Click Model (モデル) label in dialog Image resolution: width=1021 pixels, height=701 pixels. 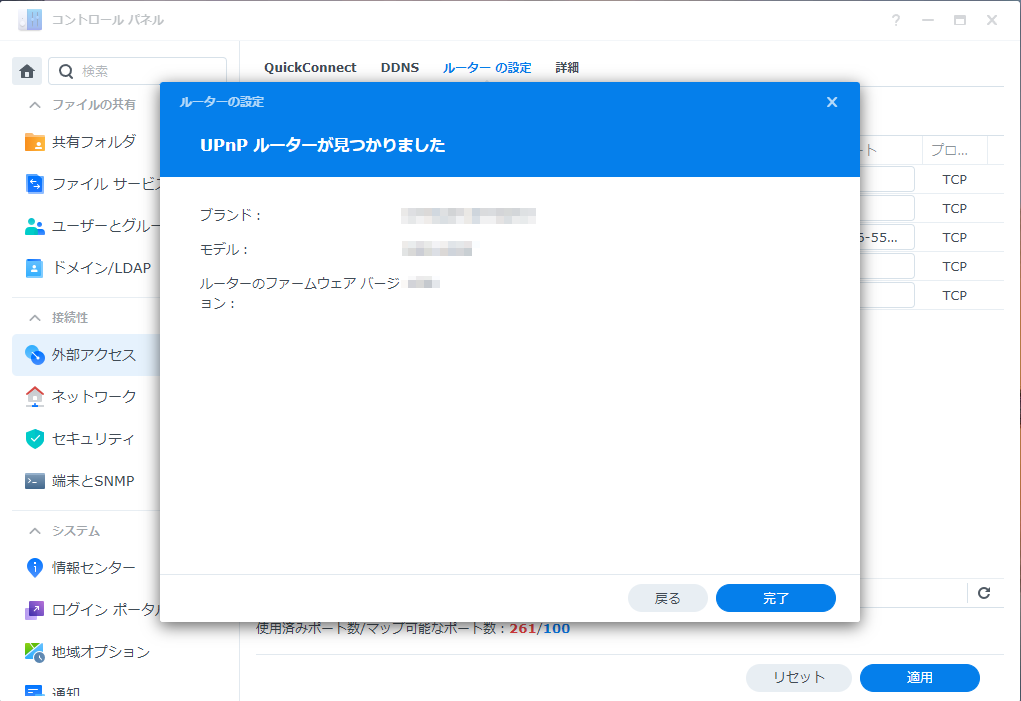pos(224,250)
